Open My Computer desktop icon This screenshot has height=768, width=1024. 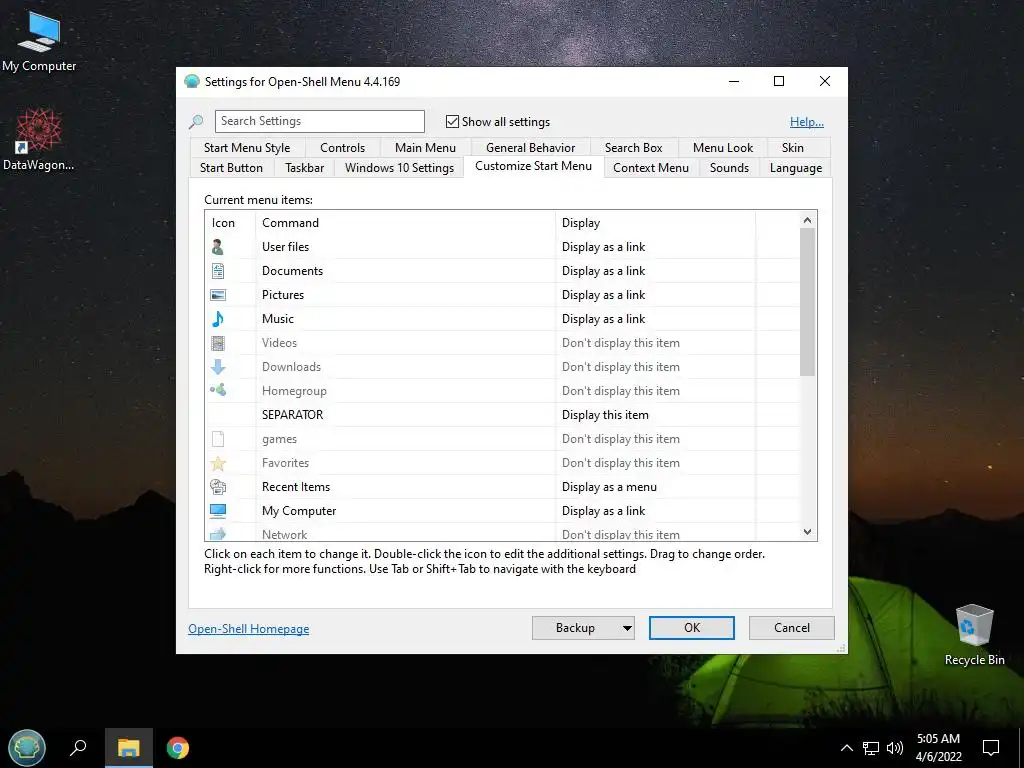[x=39, y=42]
